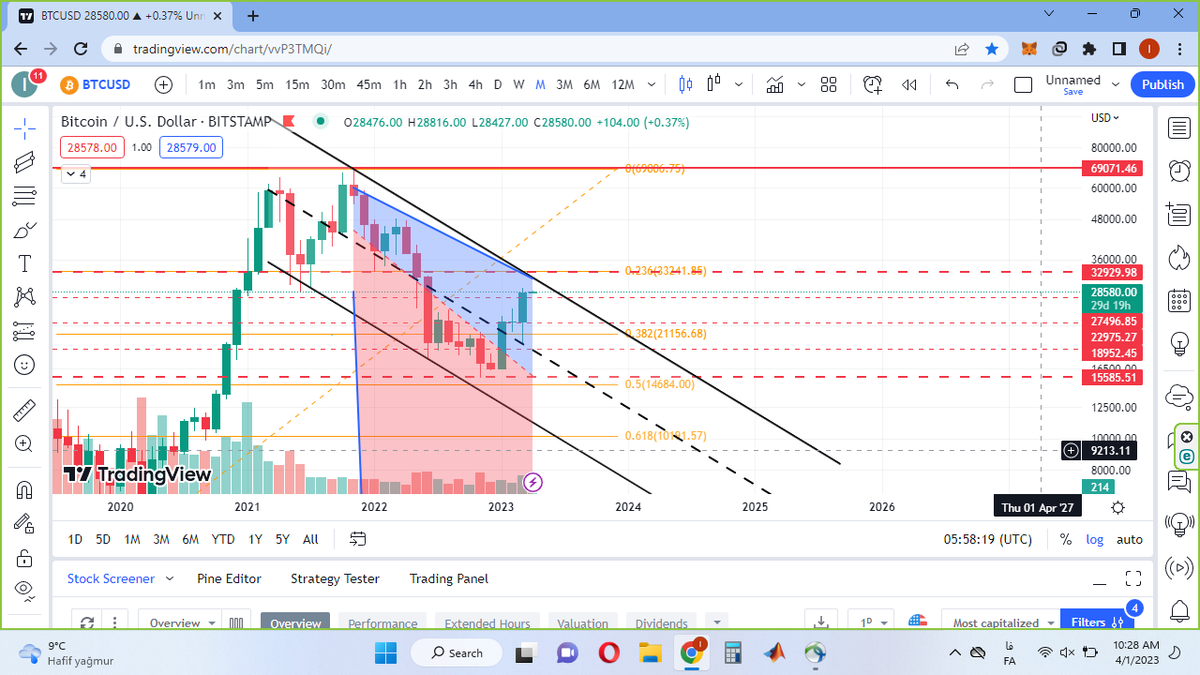Click the bar Replay rewind icon
1200x675 pixels.
[909, 85]
